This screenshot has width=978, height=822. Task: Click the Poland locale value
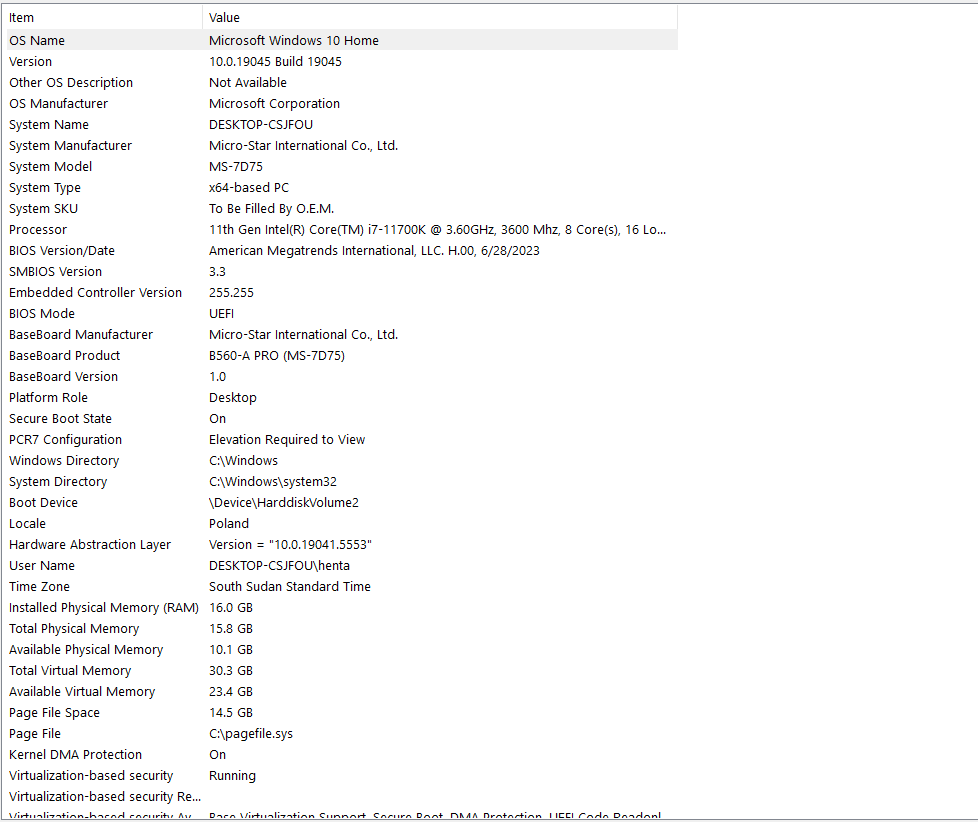(x=229, y=523)
